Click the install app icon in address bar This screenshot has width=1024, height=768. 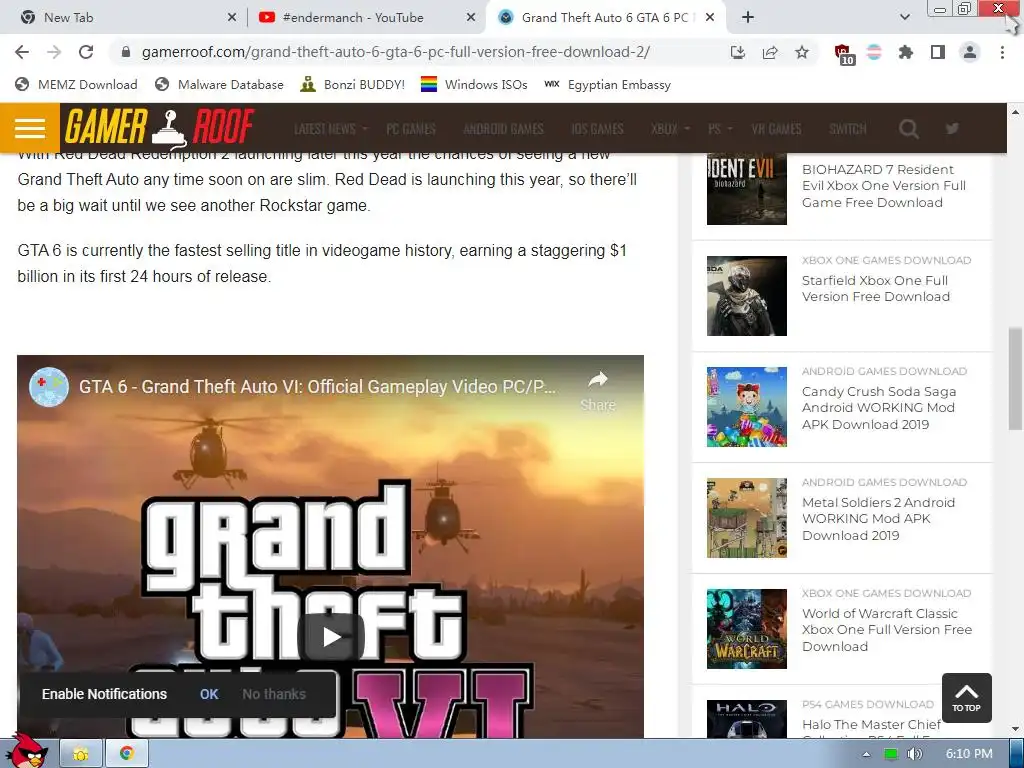[737, 52]
